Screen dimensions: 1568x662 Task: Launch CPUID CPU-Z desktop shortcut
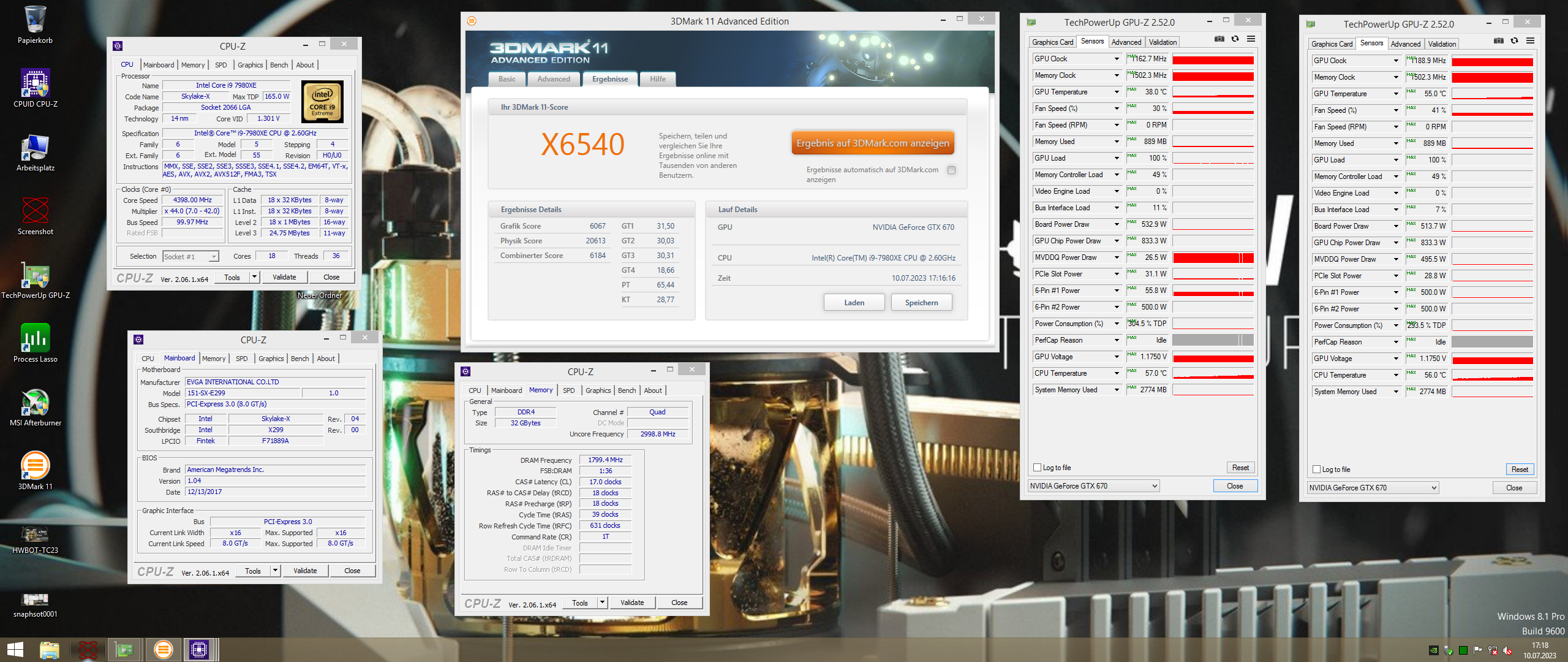(35, 88)
